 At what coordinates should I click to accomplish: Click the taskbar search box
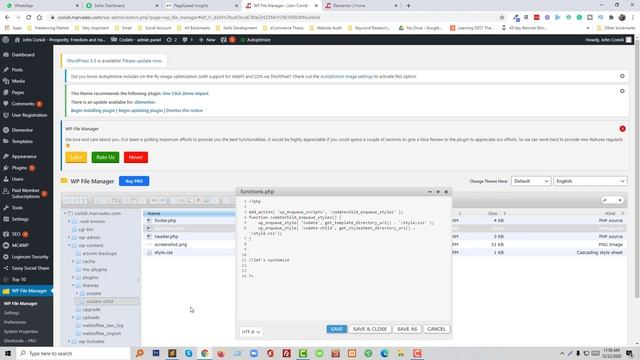(x=73, y=353)
